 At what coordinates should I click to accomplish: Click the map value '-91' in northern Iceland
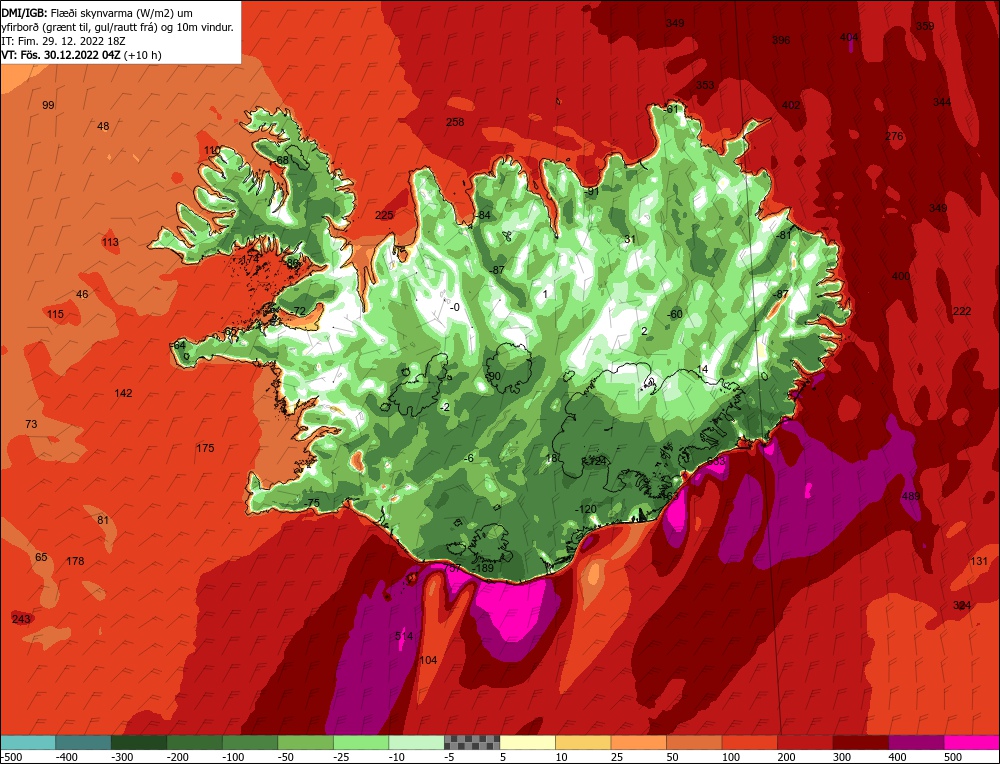point(592,191)
